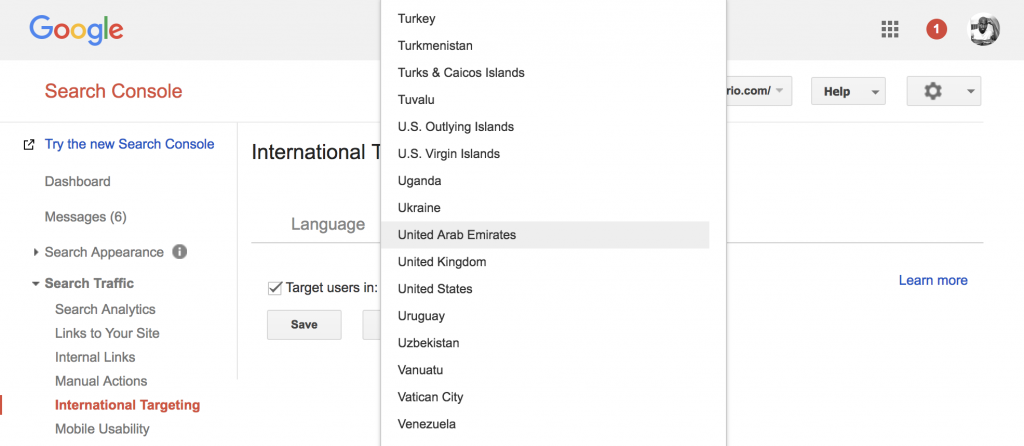The height and width of the screenshot is (446, 1024).
Task: Open Links to Your Site page
Action: (107, 333)
